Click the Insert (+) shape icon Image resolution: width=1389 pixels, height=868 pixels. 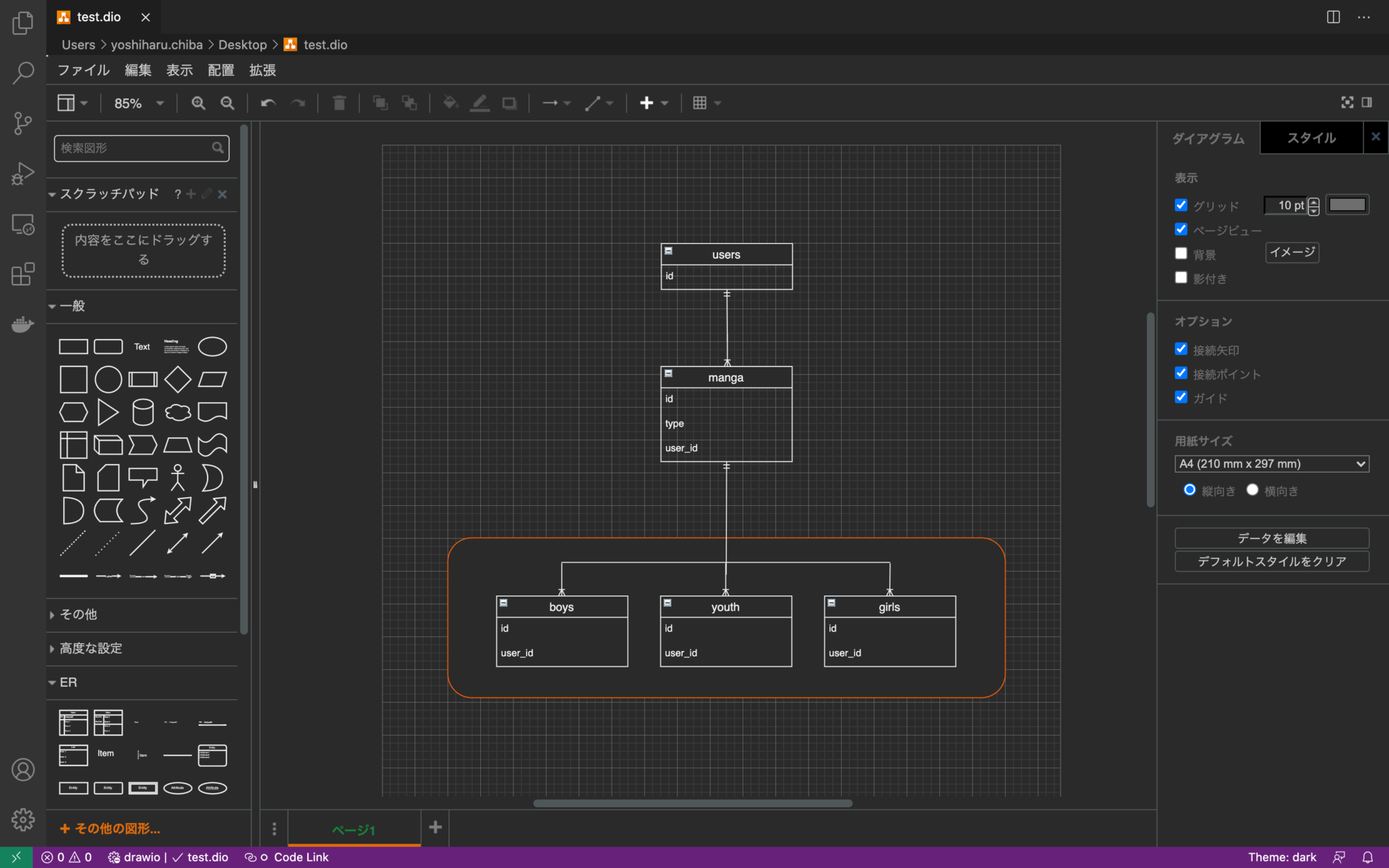point(647,102)
